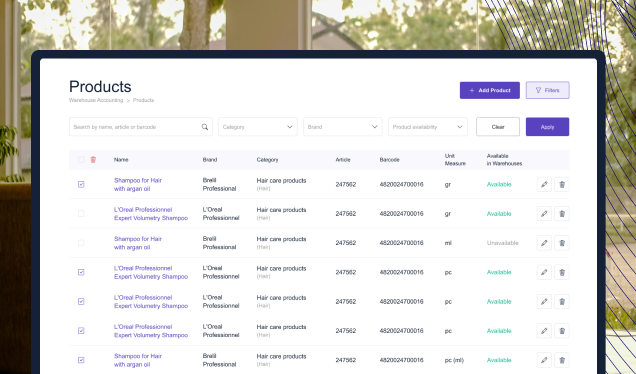Edit the Unavailable Shampoo row with unit ml
Screen dimensions: 636x374
tap(544, 243)
